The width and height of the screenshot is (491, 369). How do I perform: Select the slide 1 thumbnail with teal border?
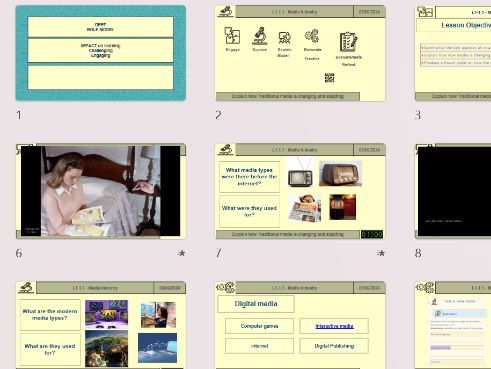101,53
